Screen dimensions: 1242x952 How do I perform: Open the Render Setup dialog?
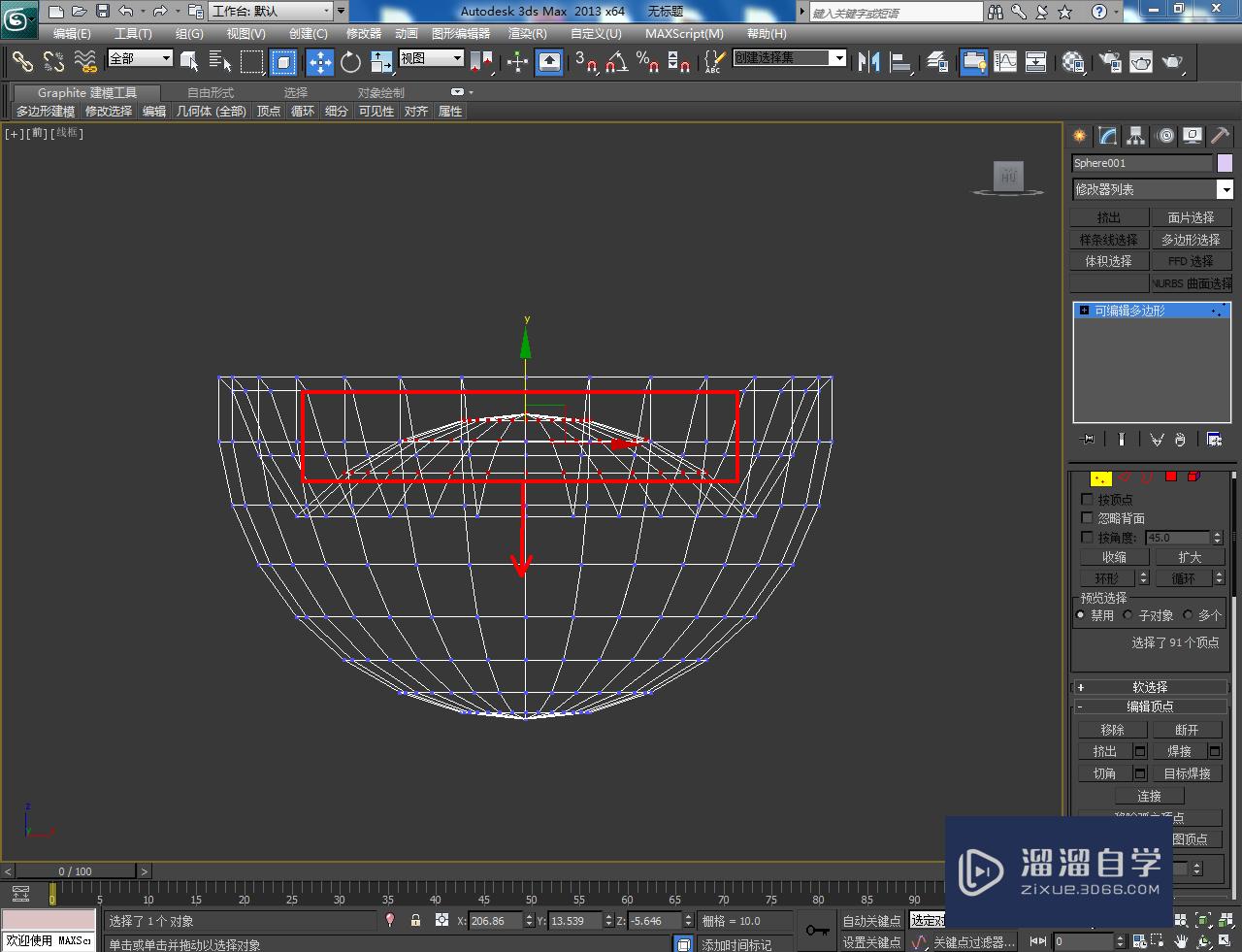click(x=1110, y=62)
